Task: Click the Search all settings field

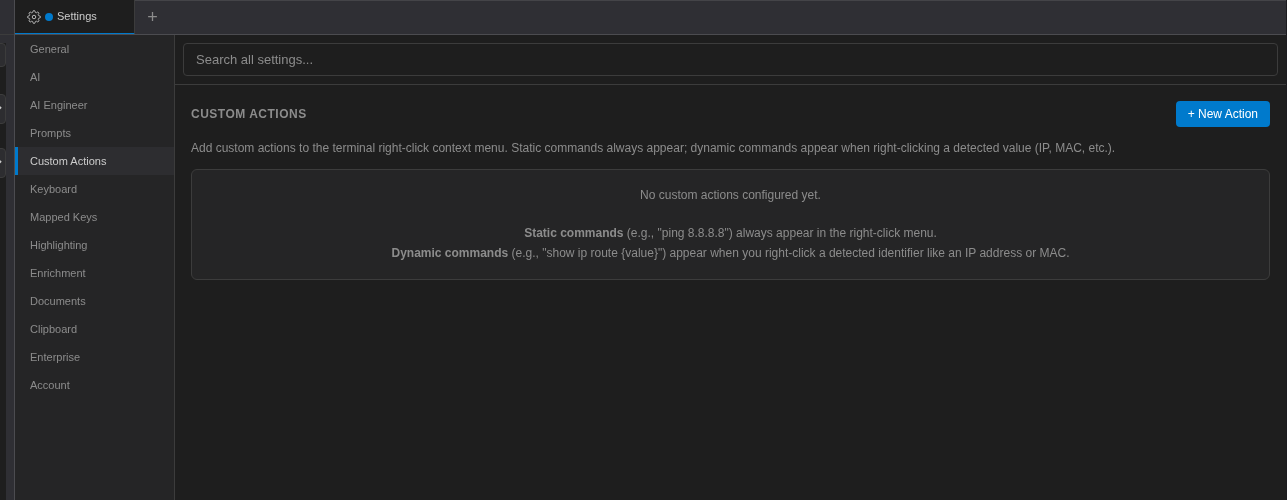Action: 730,59
